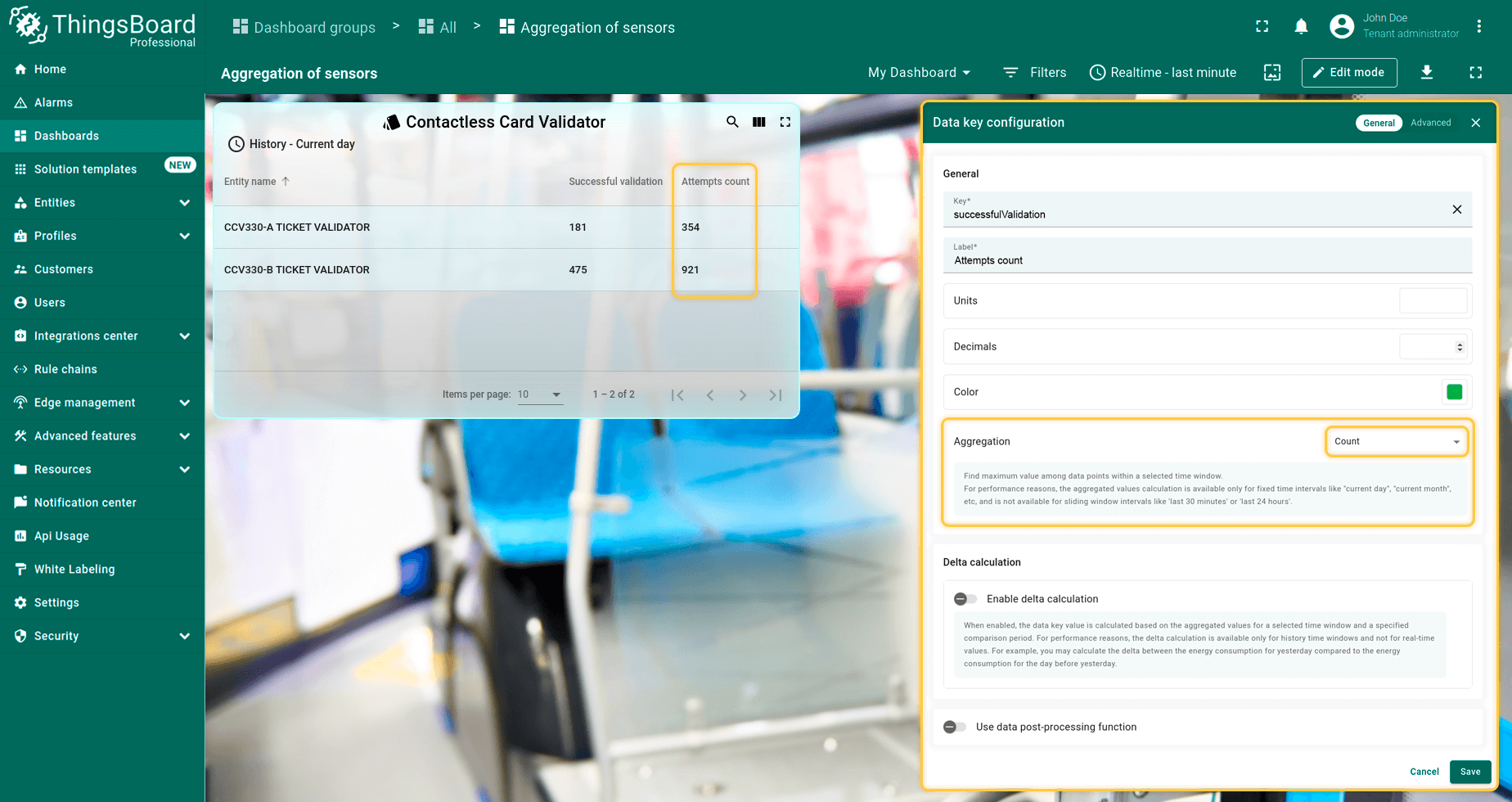This screenshot has width=1512, height=802.
Task: Switch to Advanced configuration tab
Action: pos(1430,123)
